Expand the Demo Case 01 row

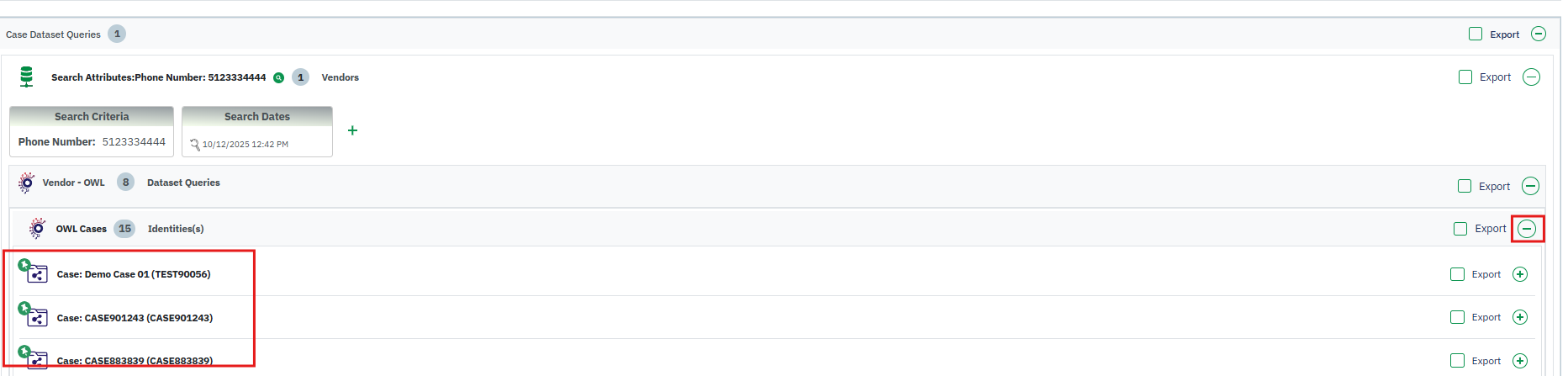pyautogui.click(x=1520, y=274)
